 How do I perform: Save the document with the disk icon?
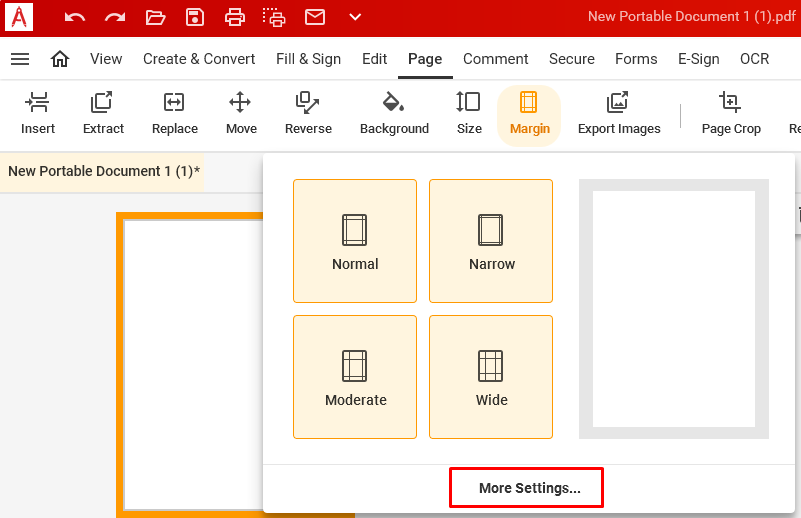tap(195, 17)
